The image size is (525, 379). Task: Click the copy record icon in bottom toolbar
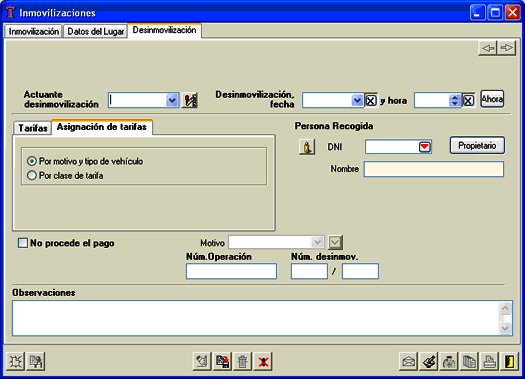pyautogui.click(x=35, y=361)
